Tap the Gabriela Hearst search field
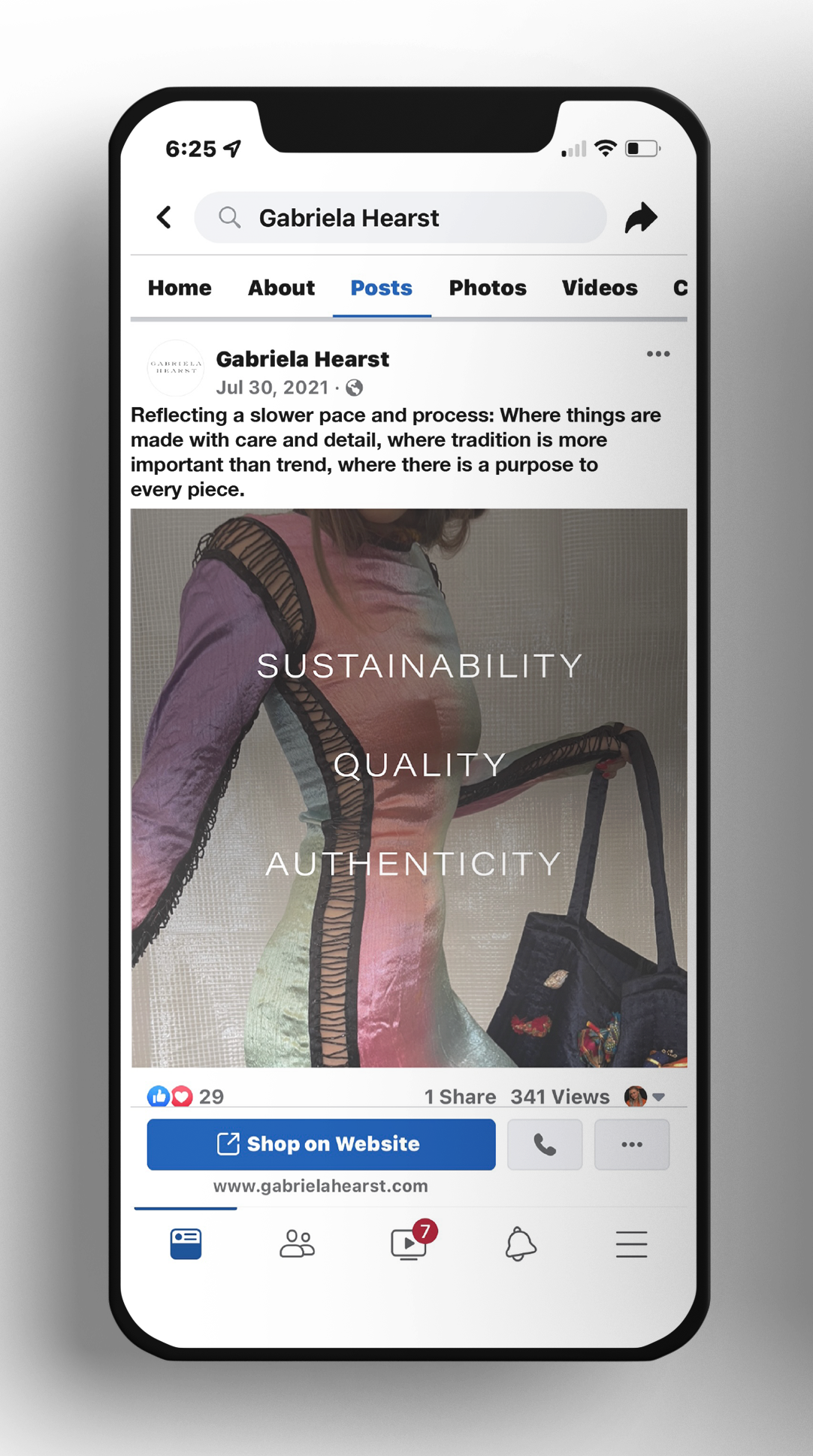Image resolution: width=813 pixels, height=1456 pixels. point(400,218)
